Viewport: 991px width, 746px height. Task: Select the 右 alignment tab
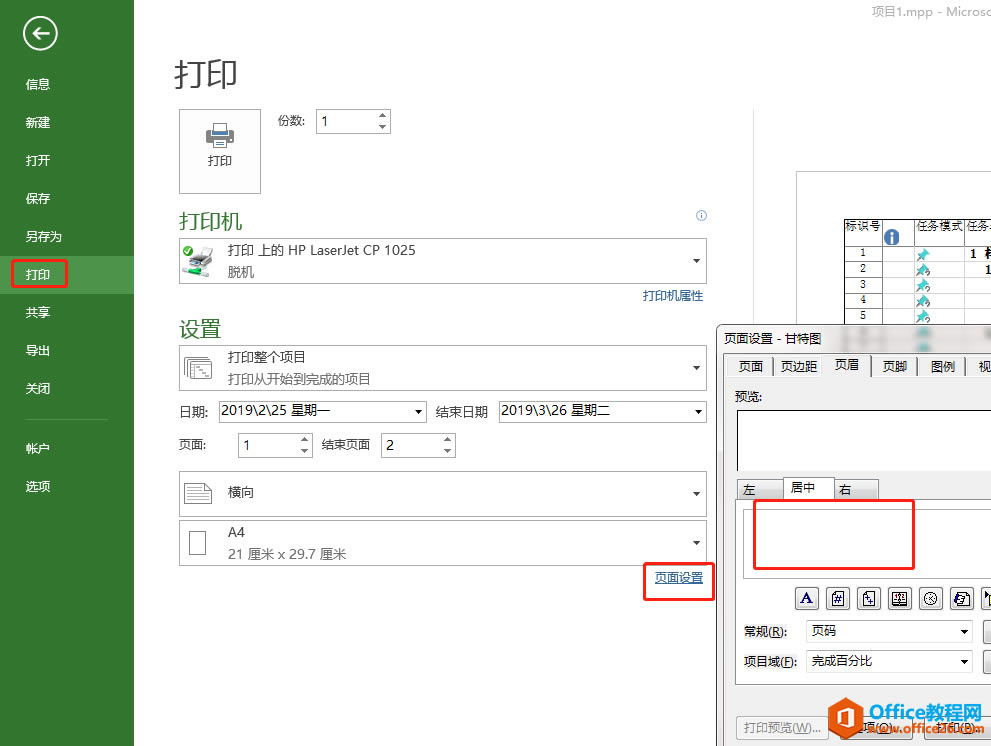(x=856, y=490)
